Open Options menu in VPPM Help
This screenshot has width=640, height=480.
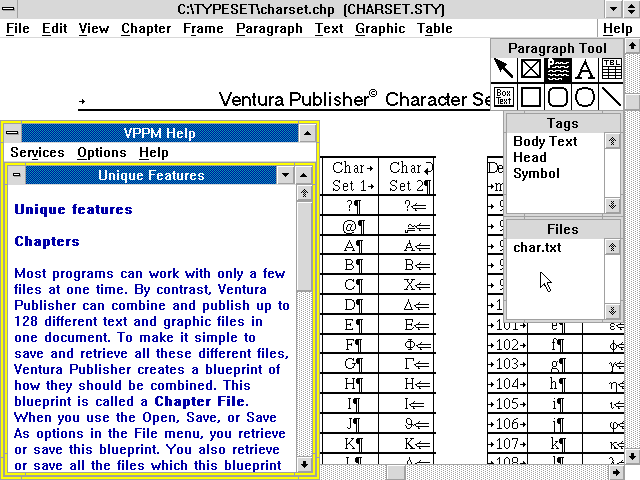[x=102, y=152]
